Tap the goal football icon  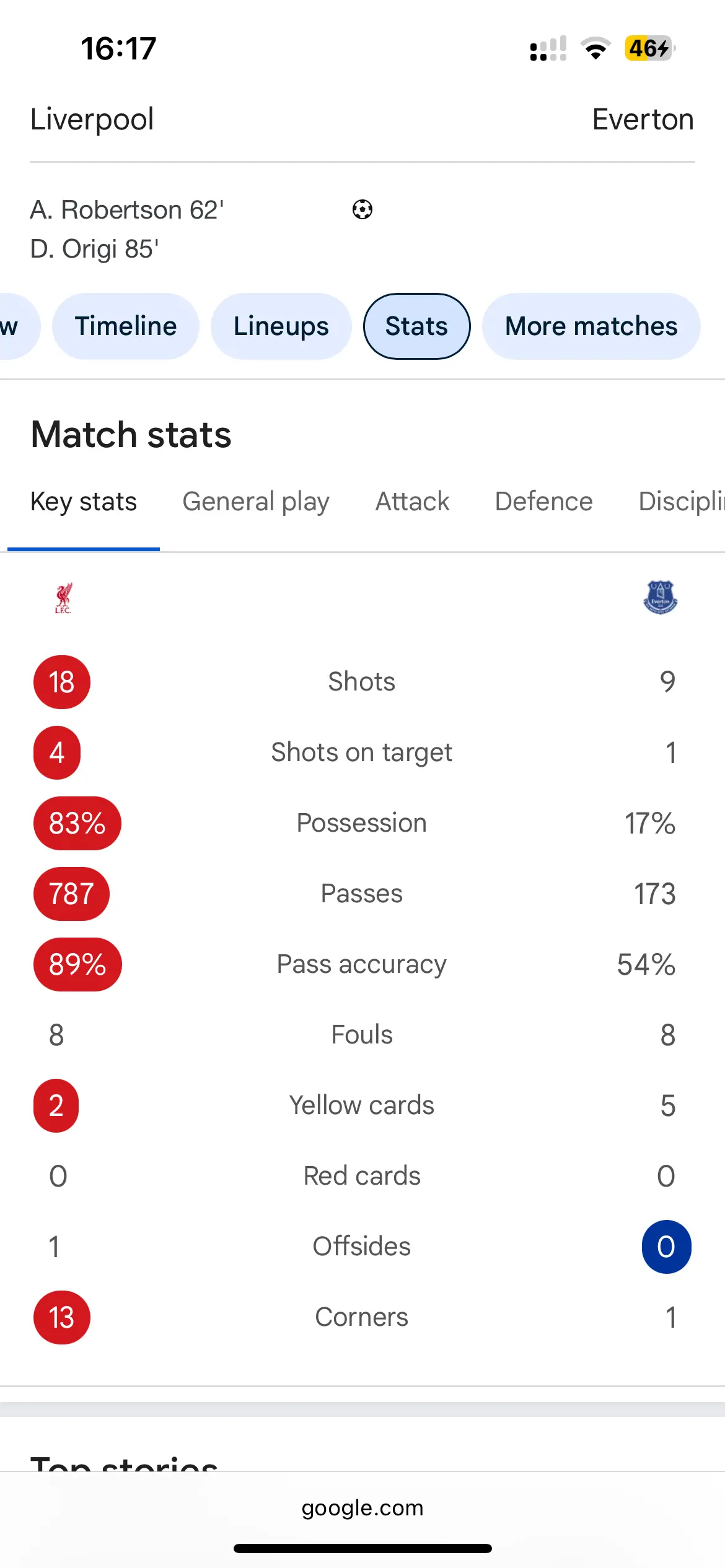click(x=362, y=210)
